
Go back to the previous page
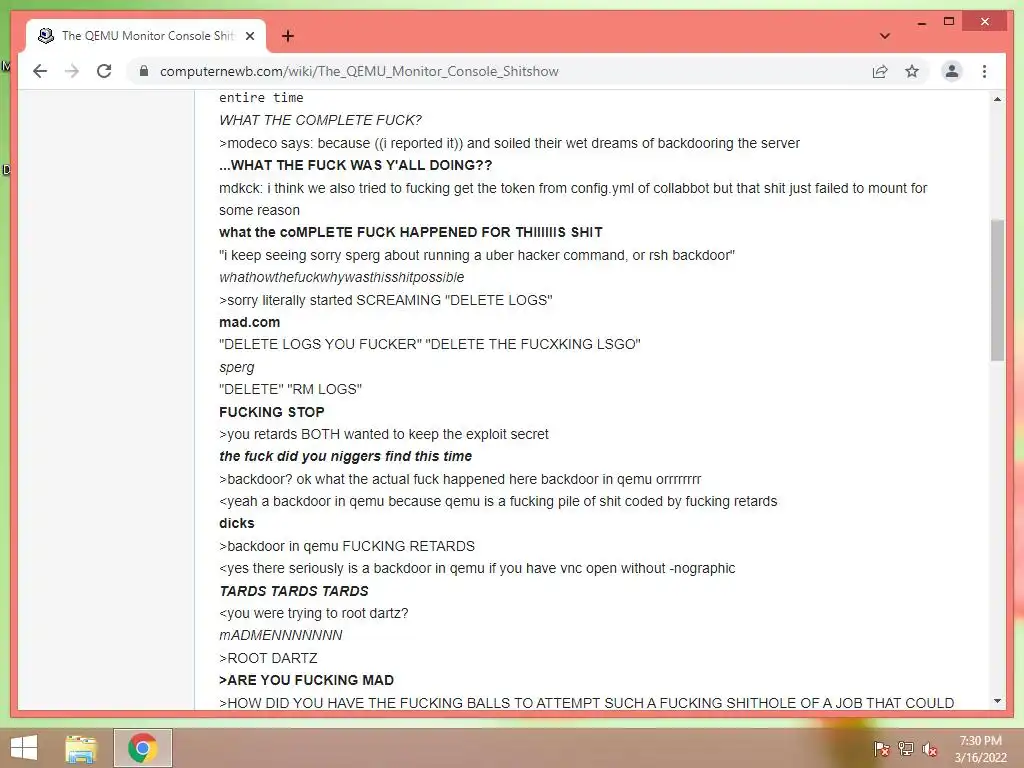(x=40, y=71)
